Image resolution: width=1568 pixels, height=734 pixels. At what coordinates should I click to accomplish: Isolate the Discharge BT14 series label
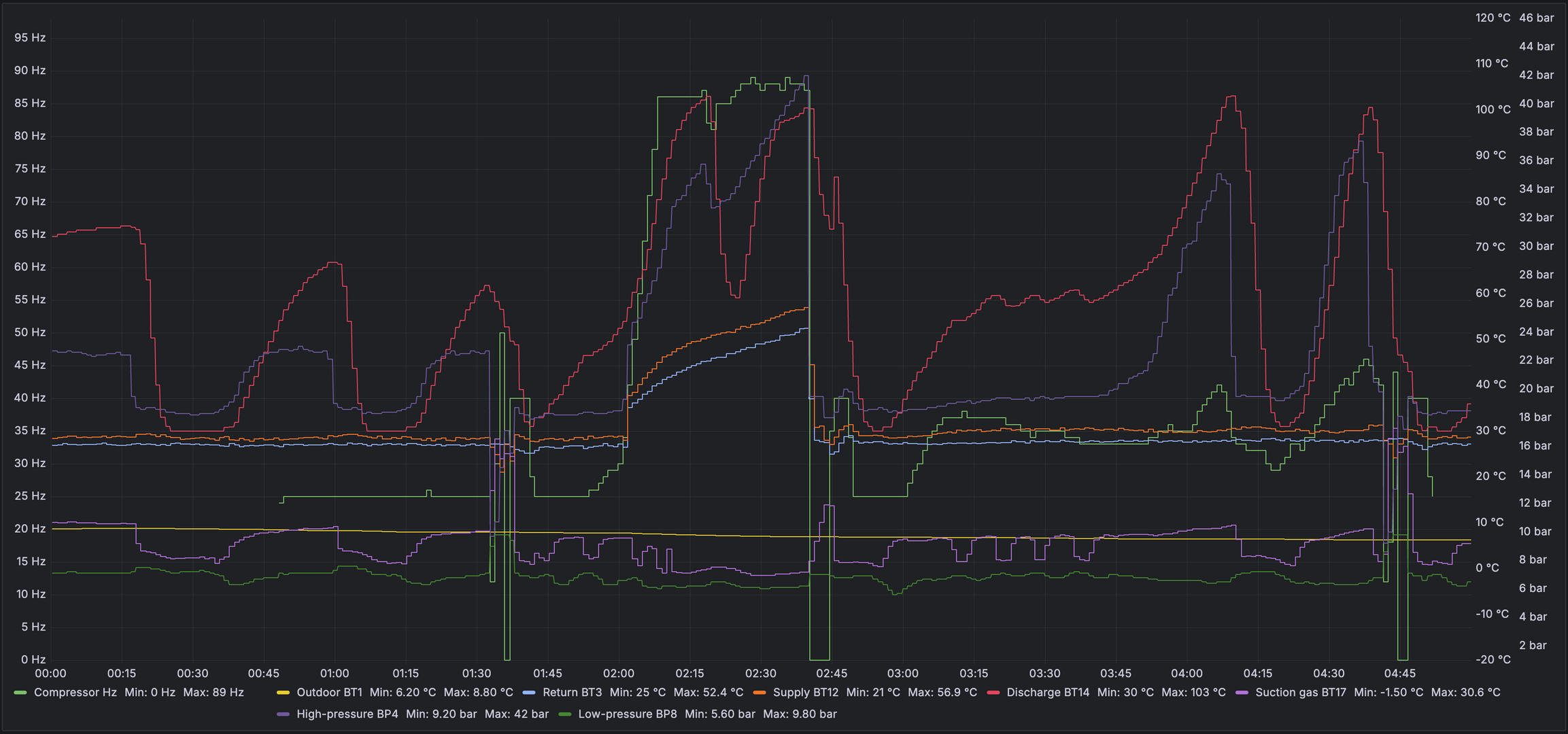pos(1047,693)
